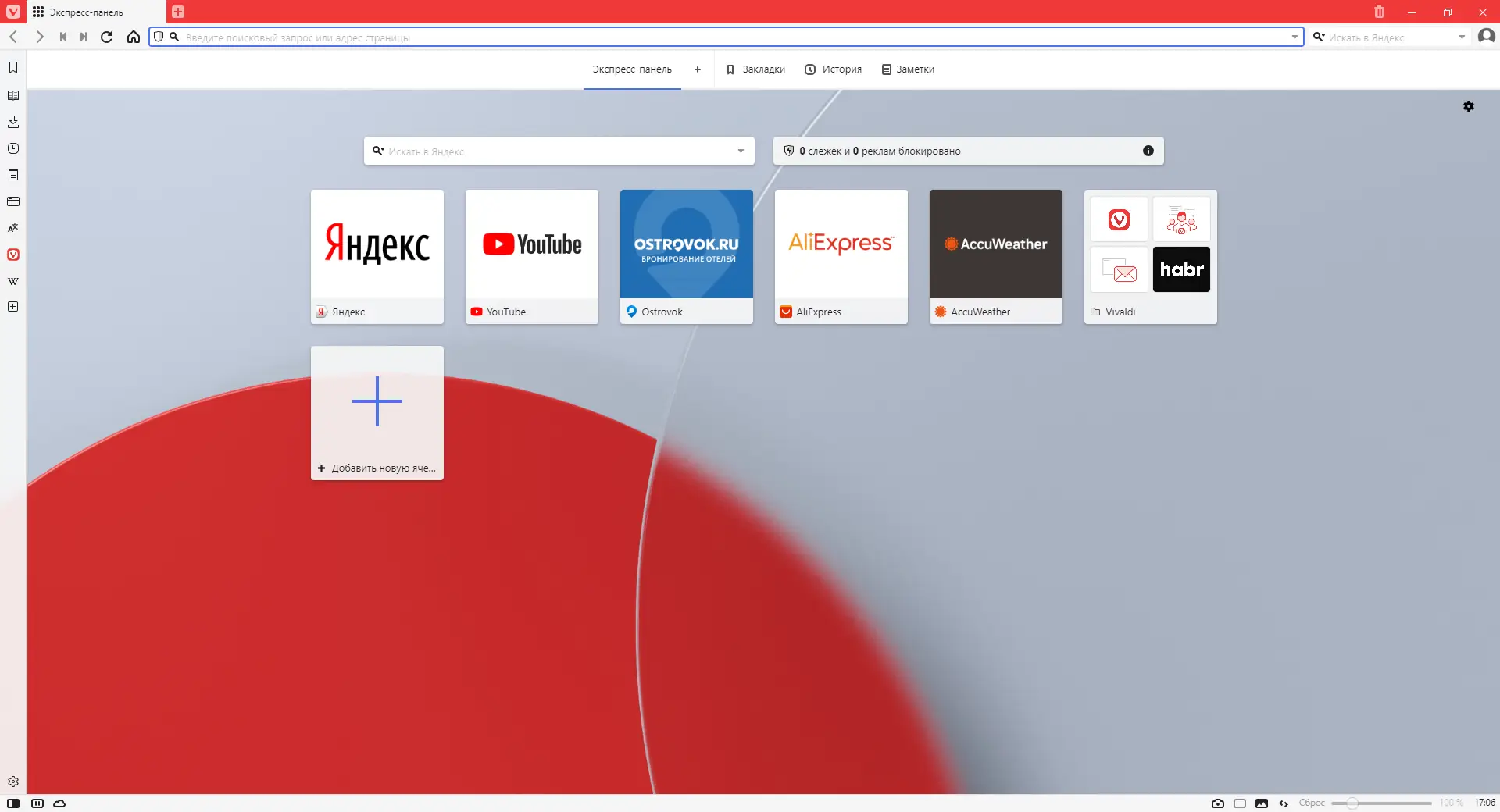The height and width of the screenshot is (812, 1500).
Task: Add a new web panel
Action: tap(13, 307)
